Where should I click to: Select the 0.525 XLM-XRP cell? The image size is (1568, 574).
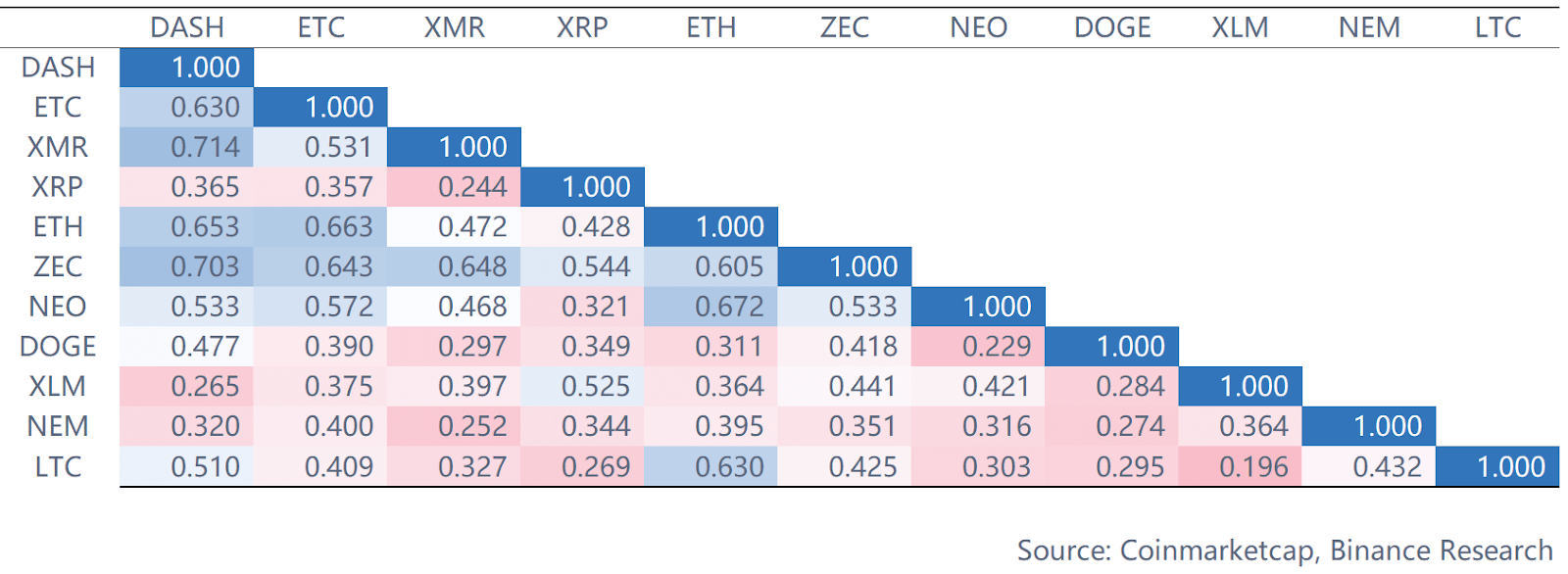point(595,386)
